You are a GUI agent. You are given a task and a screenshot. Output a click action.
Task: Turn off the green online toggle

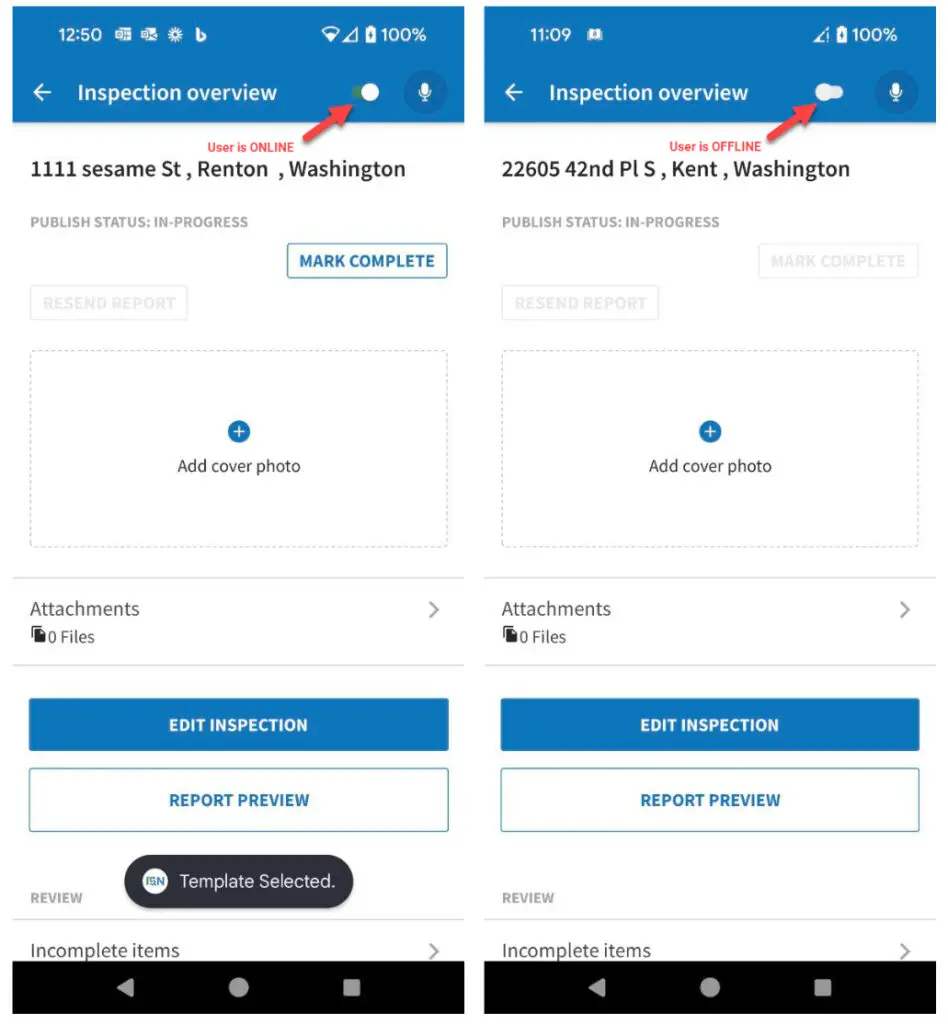[366, 93]
